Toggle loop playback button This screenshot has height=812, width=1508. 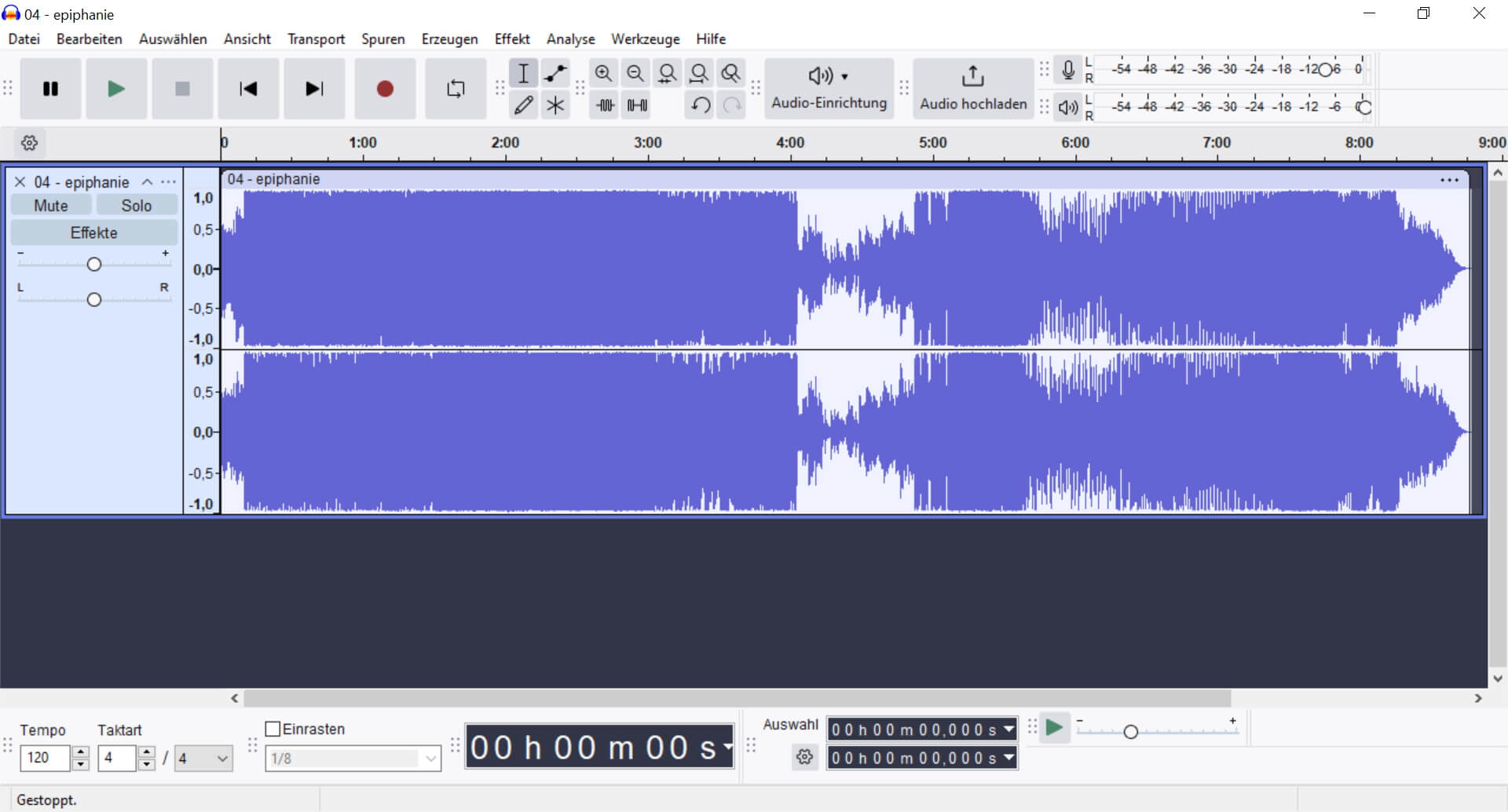coord(456,89)
